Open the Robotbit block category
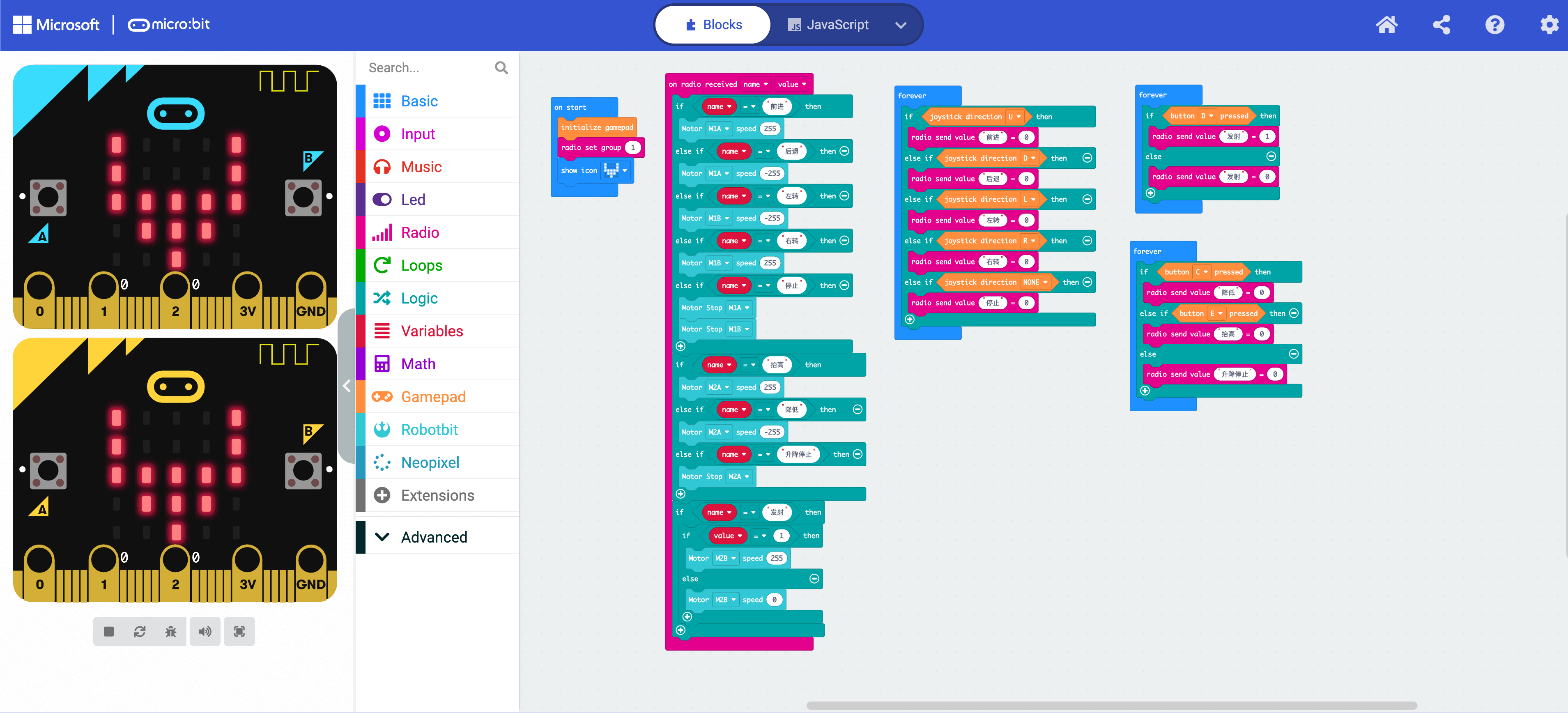 [437, 430]
